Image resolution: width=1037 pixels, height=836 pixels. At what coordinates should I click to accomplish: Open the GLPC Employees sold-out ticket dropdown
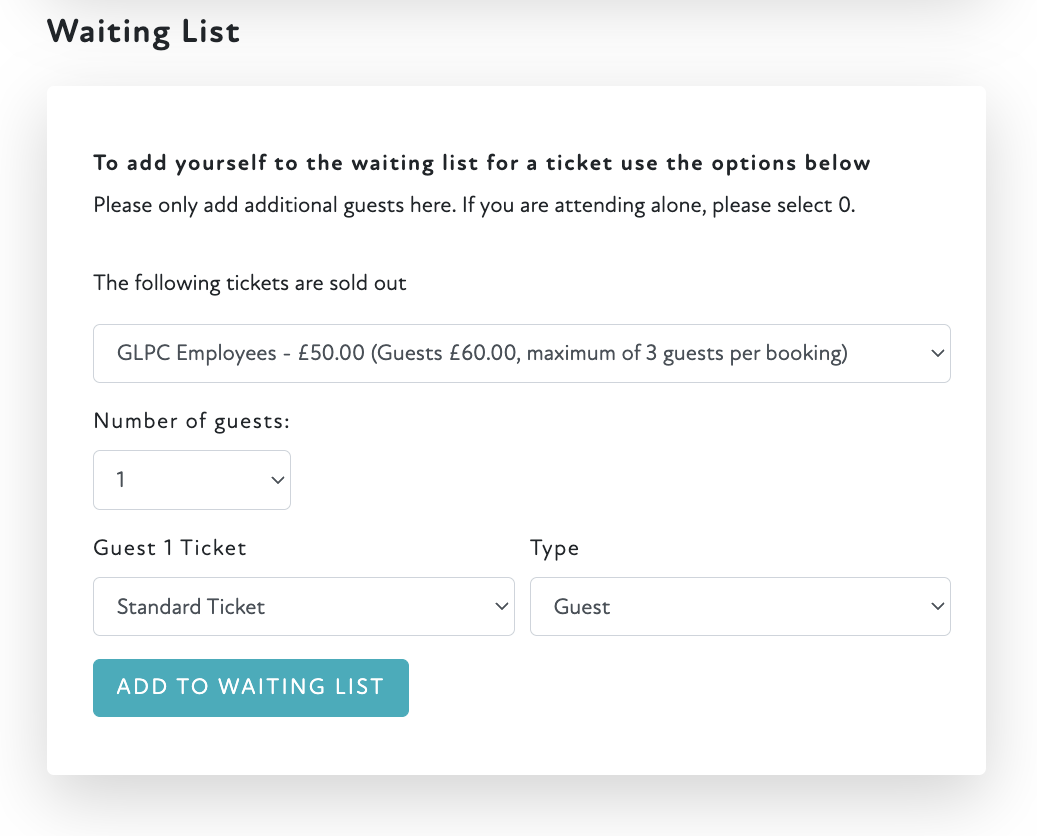click(x=521, y=353)
